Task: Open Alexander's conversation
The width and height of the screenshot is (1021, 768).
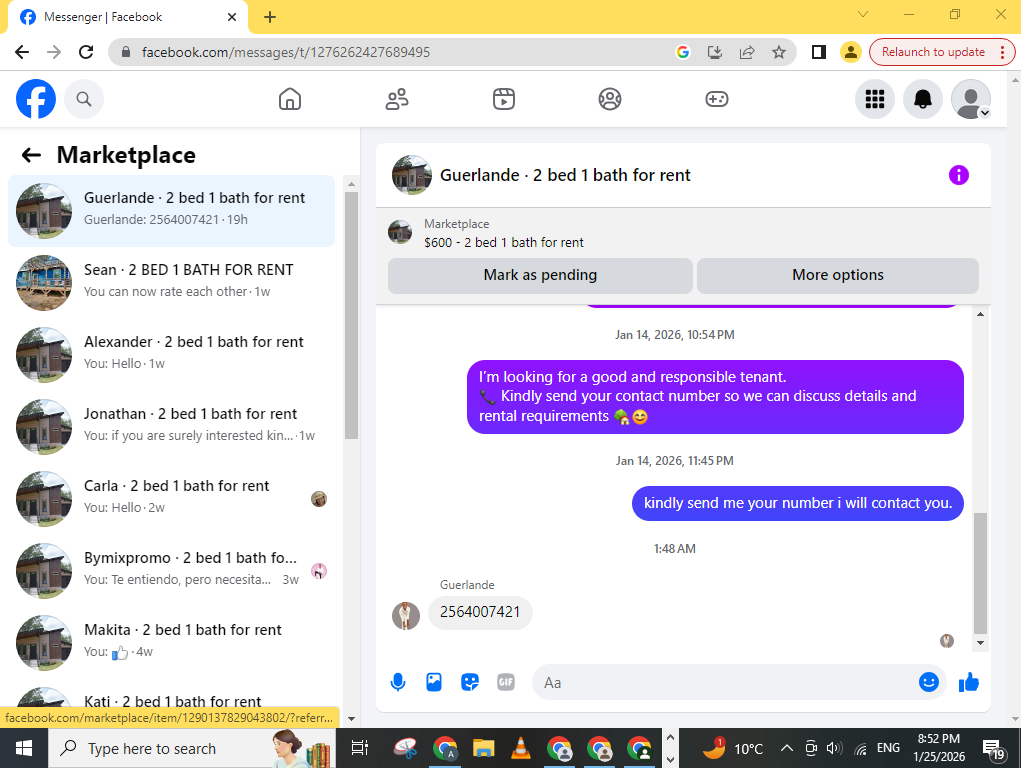Action: tap(171, 355)
